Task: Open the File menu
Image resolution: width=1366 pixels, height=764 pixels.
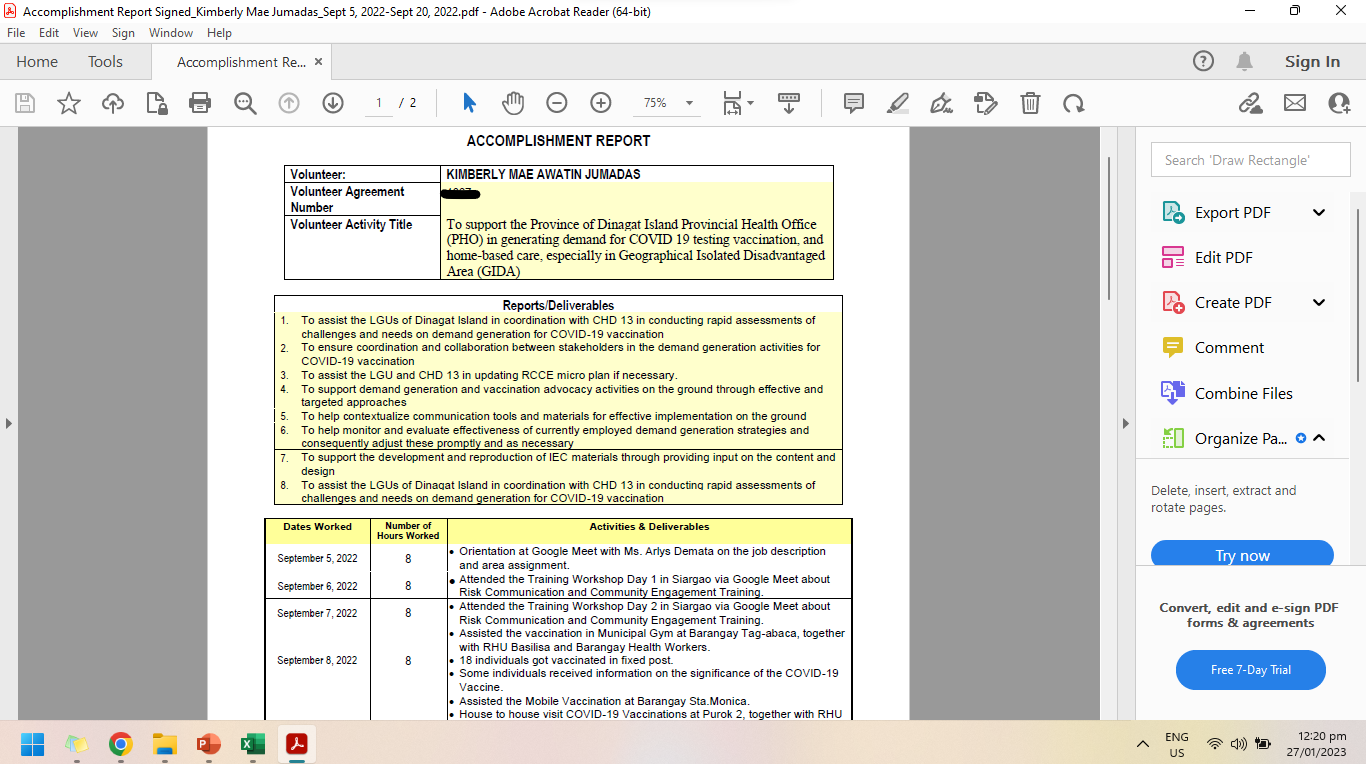Action: [16, 33]
